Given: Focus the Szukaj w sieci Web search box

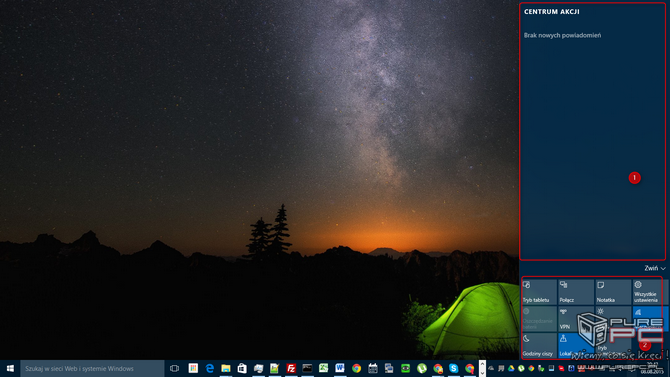Looking at the screenshot, I should click(92, 368).
